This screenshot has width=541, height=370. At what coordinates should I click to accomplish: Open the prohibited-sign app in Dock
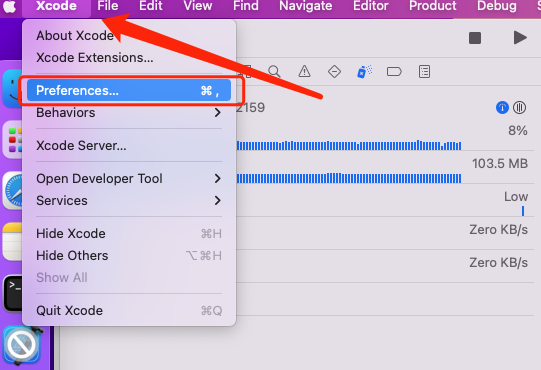22,344
